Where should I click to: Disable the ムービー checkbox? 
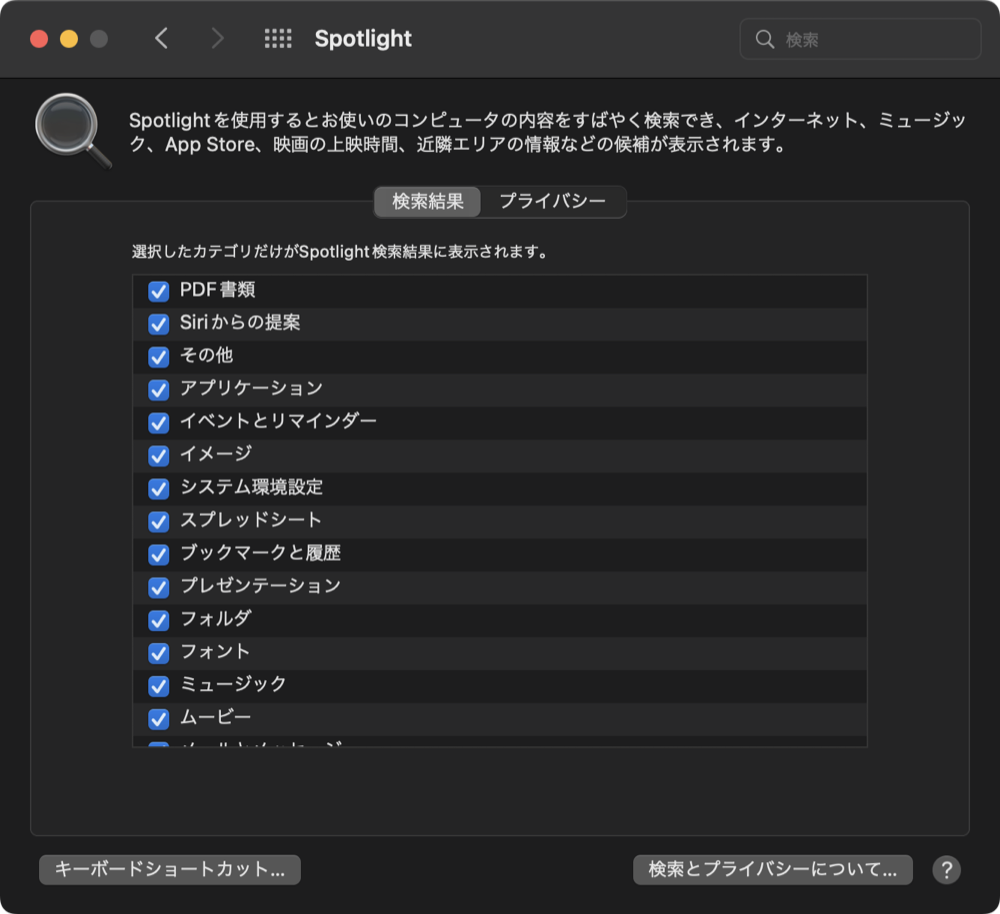159,719
